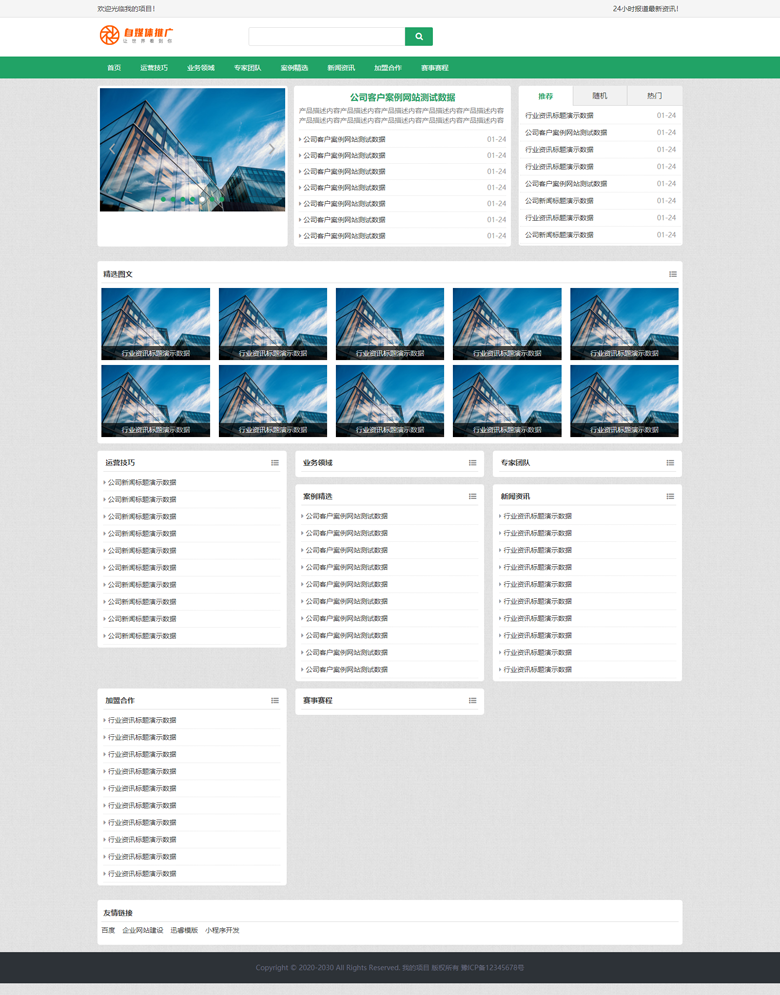
Task: Open 首页 in the green navigation bar
Action: coord(114,68)
